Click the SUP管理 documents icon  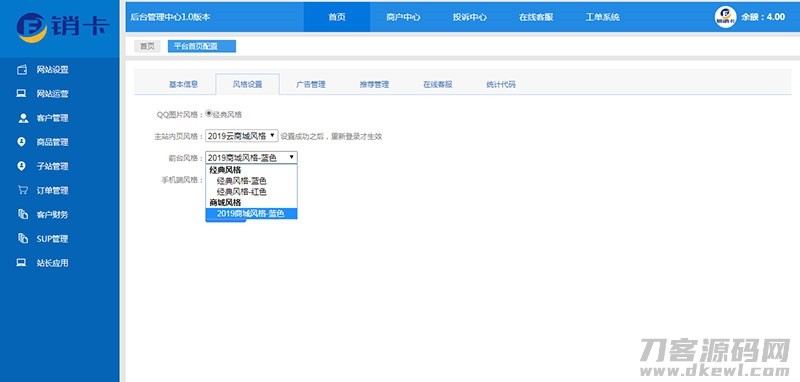pyautogui.click(x=23, y=239)
